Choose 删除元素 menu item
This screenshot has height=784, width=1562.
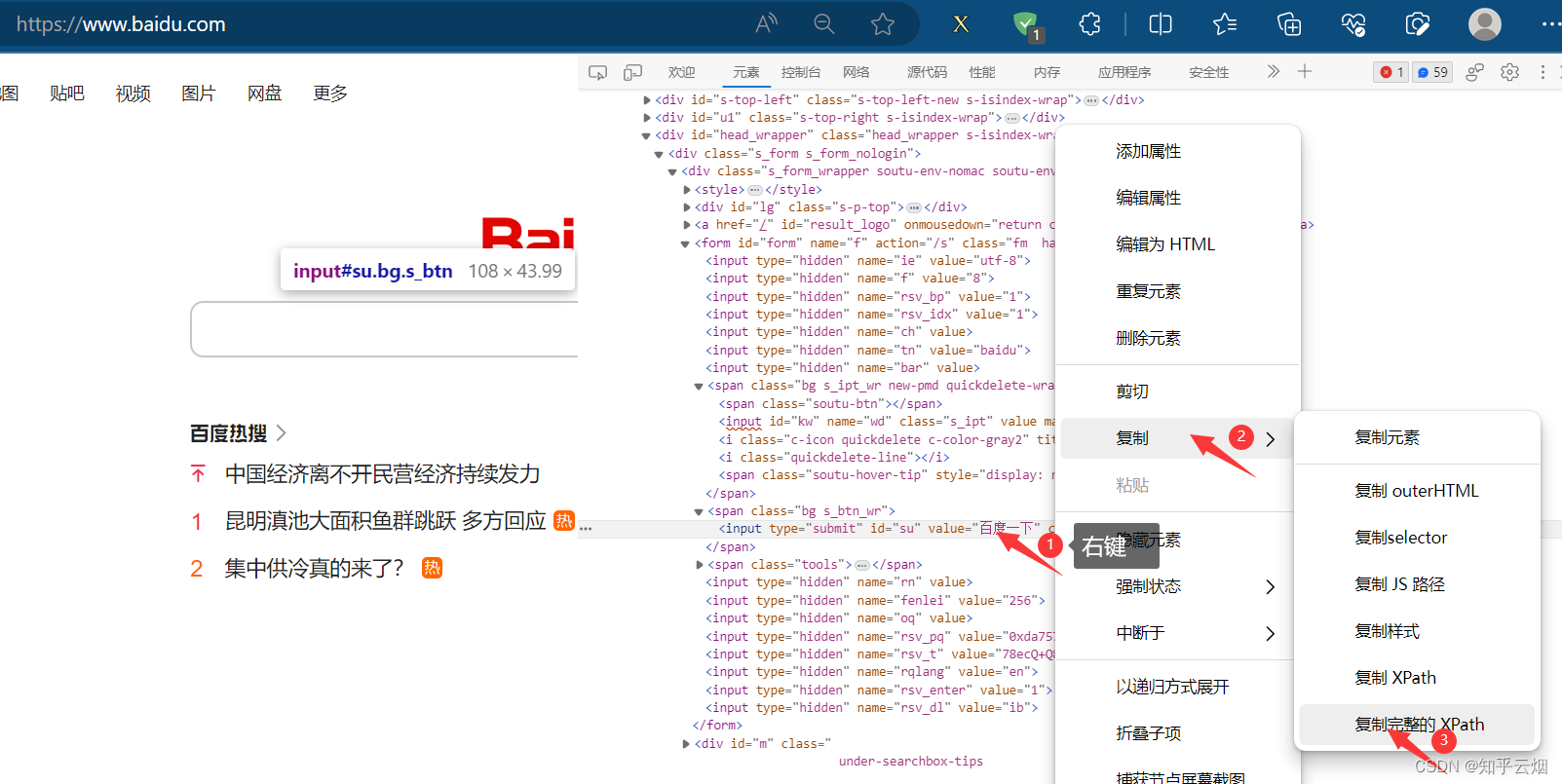[1178, 338]
